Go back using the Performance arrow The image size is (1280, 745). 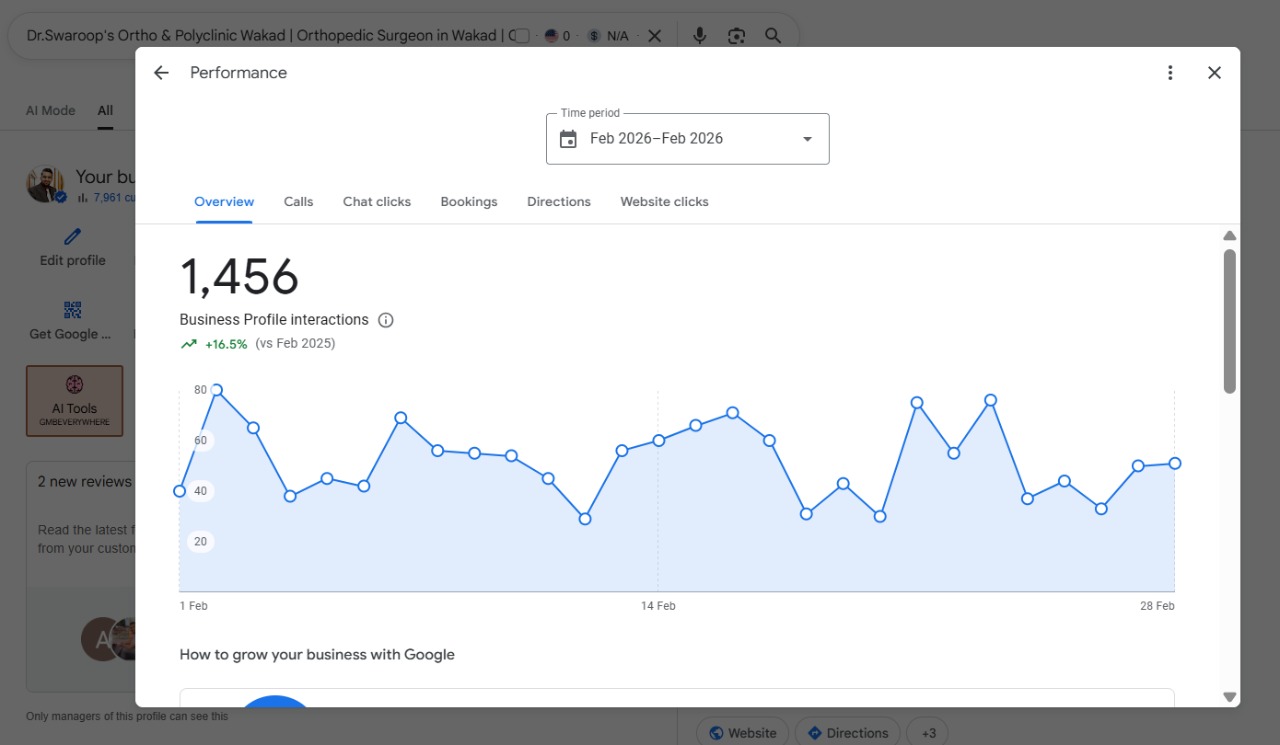click(x=161, y=73)
